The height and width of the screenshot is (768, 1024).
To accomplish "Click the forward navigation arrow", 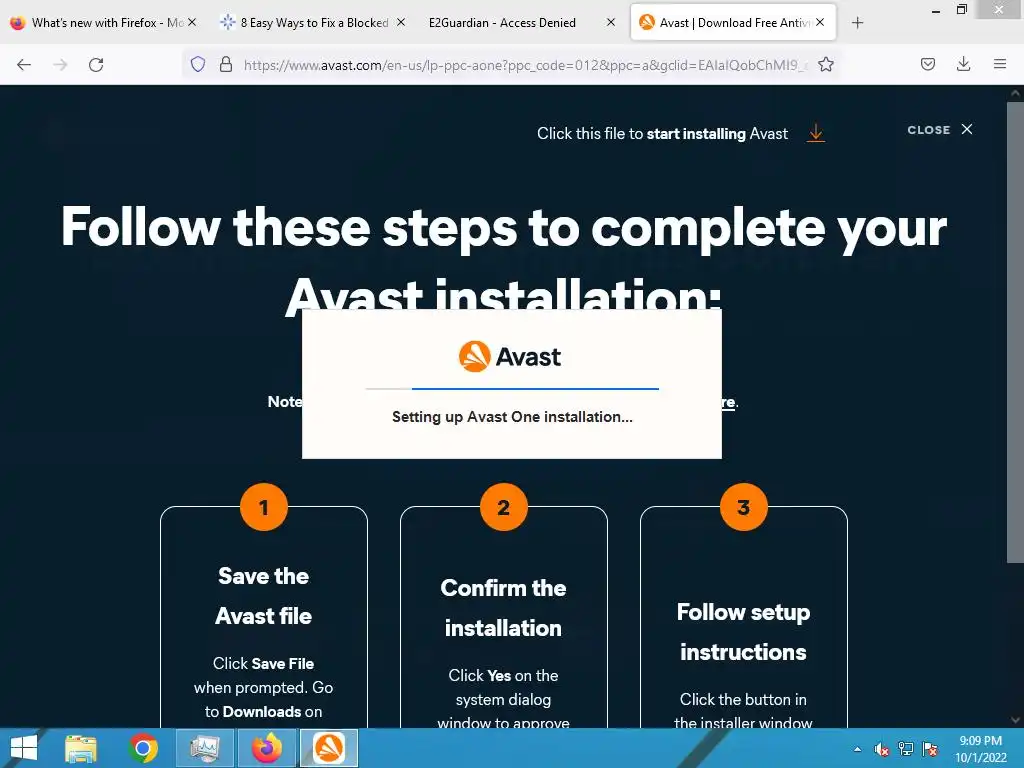I will 60,65.
